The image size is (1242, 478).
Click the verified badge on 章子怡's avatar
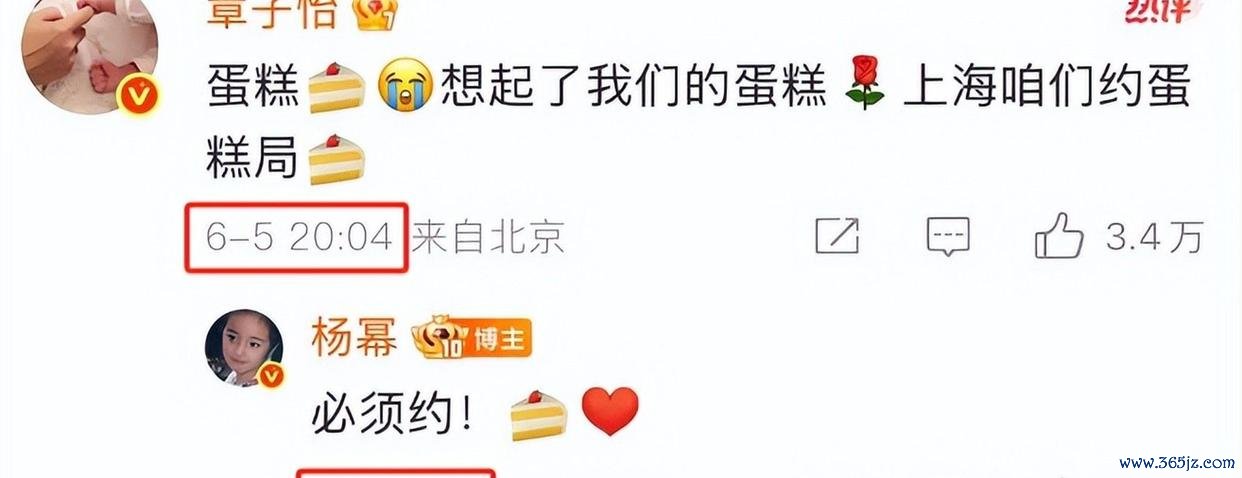pos(137,95)
